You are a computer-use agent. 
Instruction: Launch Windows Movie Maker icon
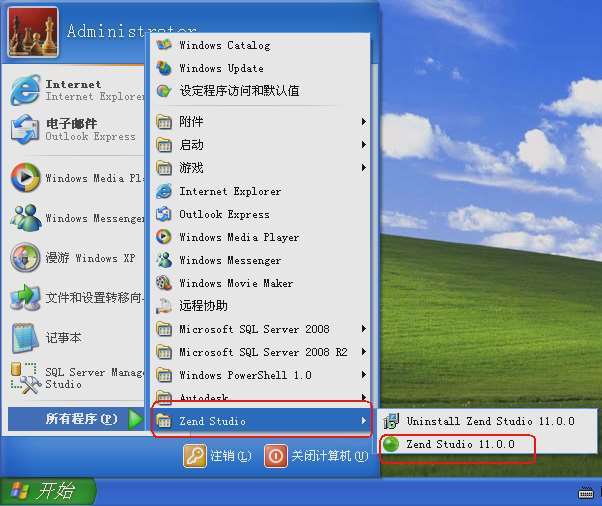coord(164,283)
